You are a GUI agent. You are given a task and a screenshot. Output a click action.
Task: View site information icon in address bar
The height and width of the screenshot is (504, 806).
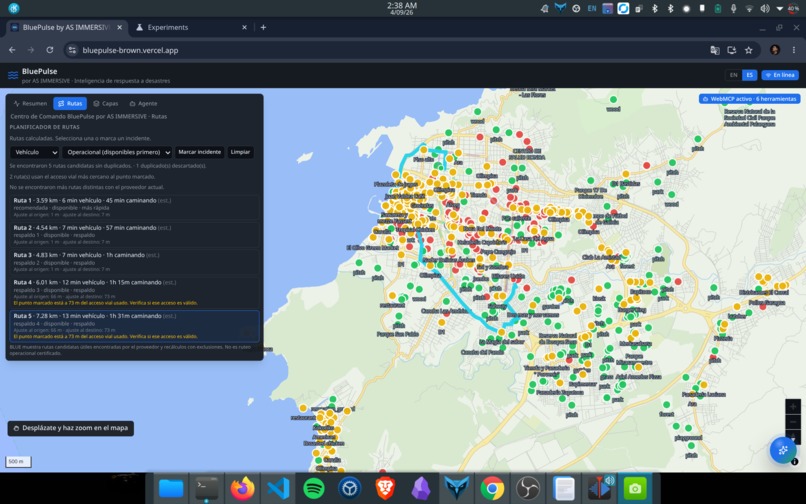tap(72, 50)
